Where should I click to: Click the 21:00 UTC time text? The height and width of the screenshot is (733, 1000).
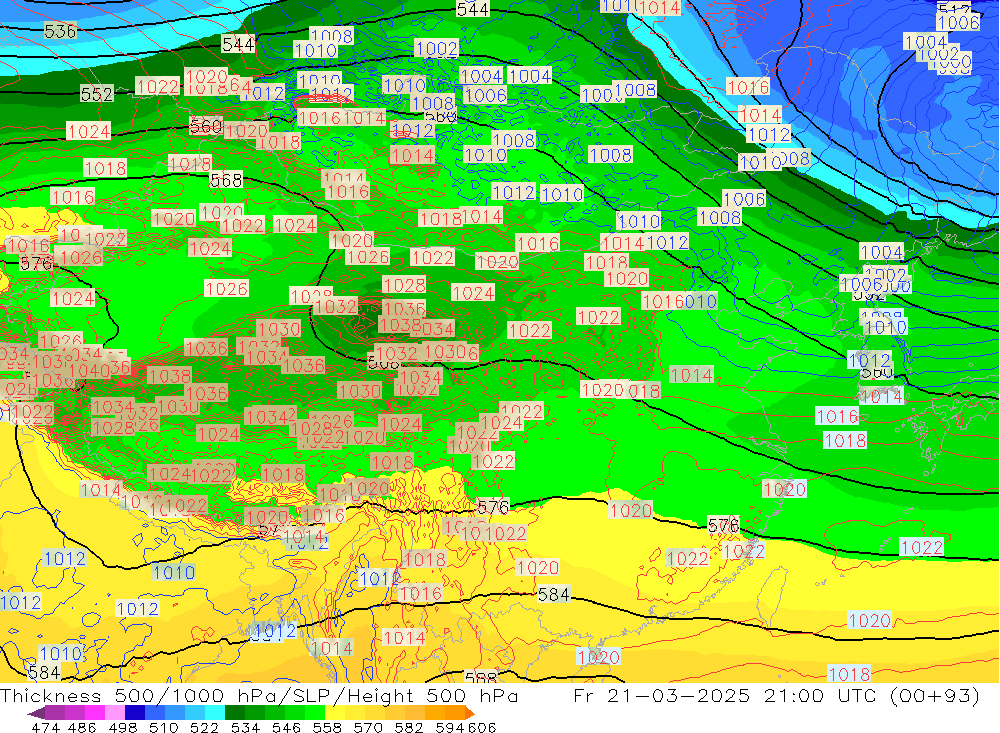pyautogui.click(x=822, y=695)
